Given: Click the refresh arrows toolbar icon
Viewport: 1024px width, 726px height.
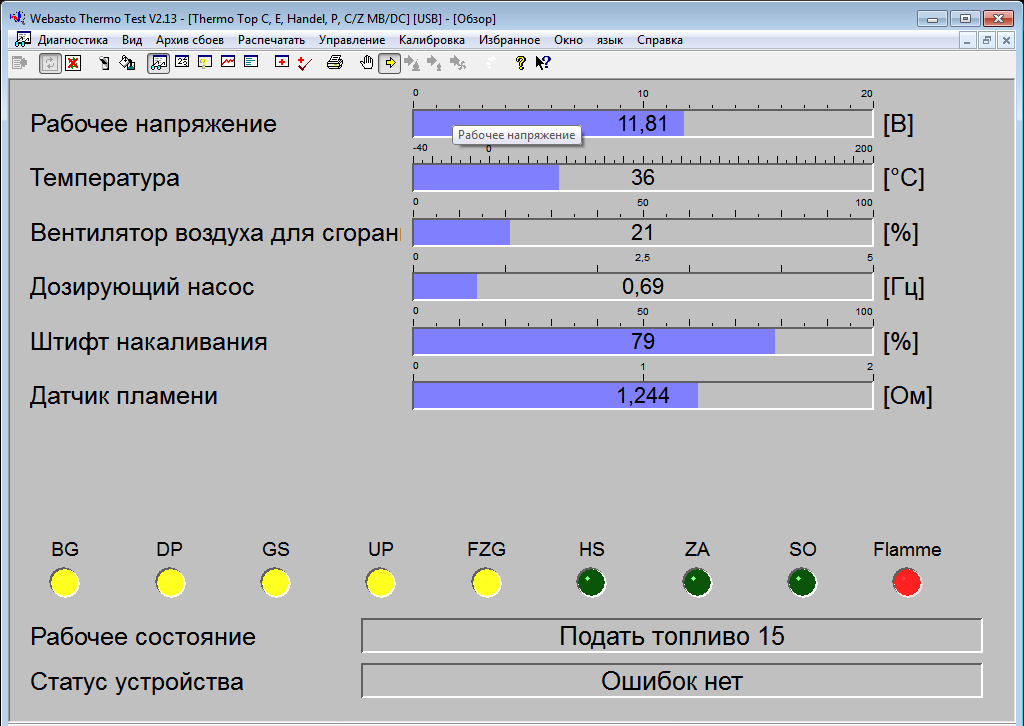Looking at the screenshot, I should pyautogui.click(x=50, y=63).
